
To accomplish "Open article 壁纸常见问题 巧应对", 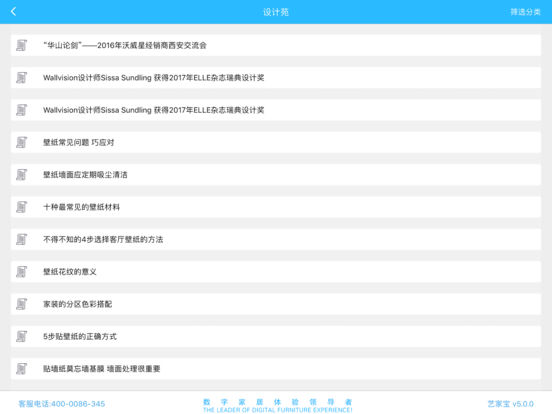I will point(276,142).
